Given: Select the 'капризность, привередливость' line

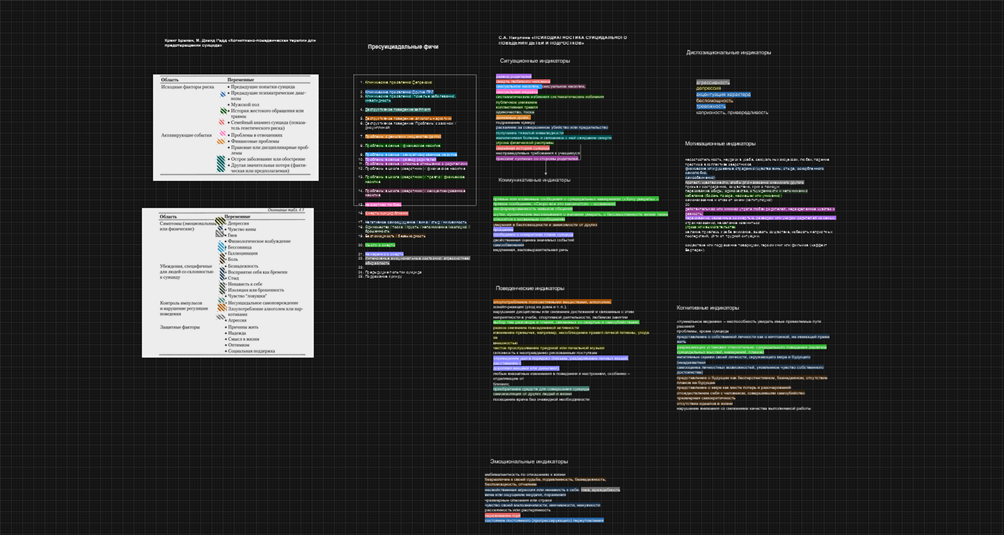Looking at the screenshot, I should click(732, 112).
